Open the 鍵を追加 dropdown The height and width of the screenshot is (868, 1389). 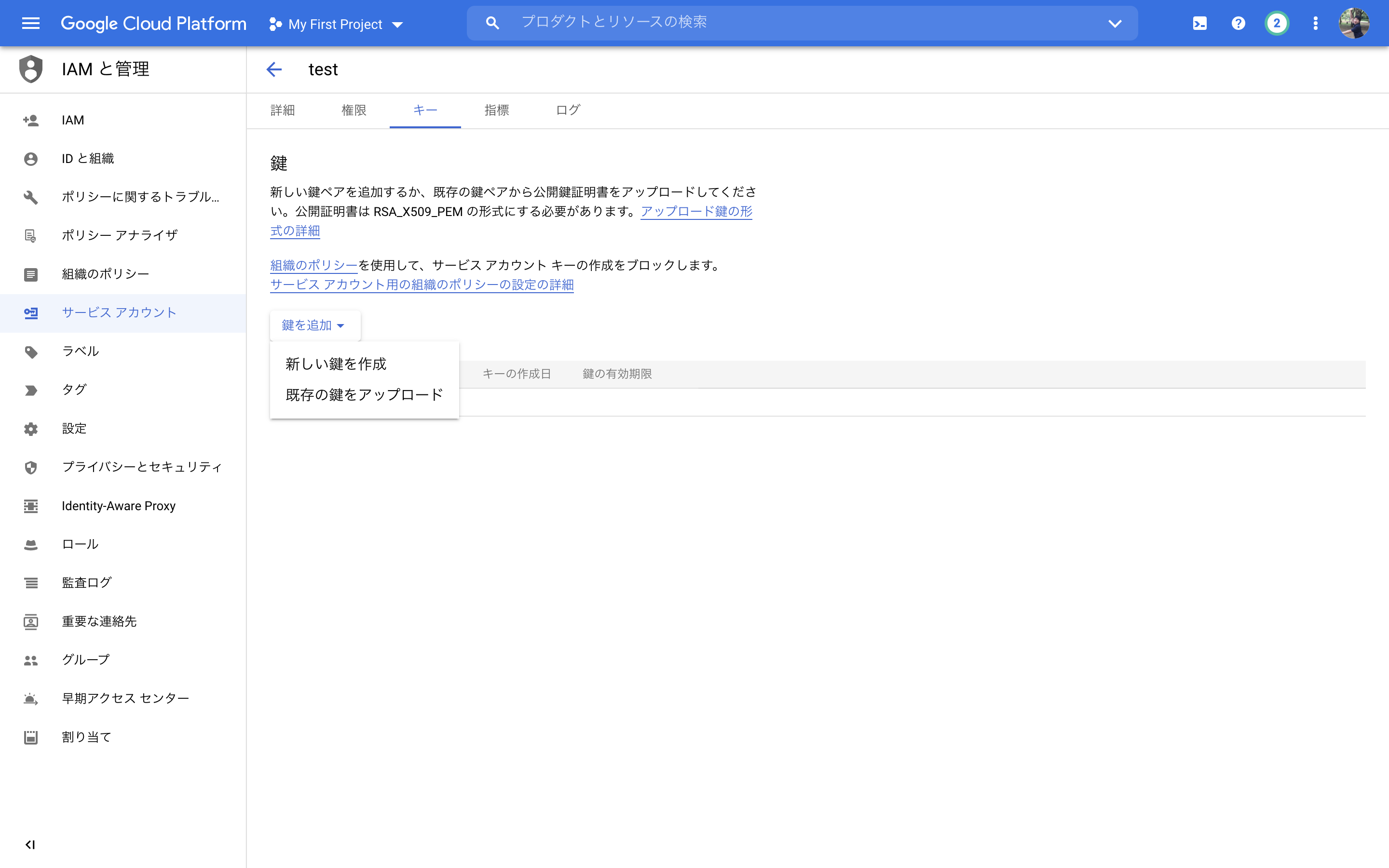(x=314, y=325)
